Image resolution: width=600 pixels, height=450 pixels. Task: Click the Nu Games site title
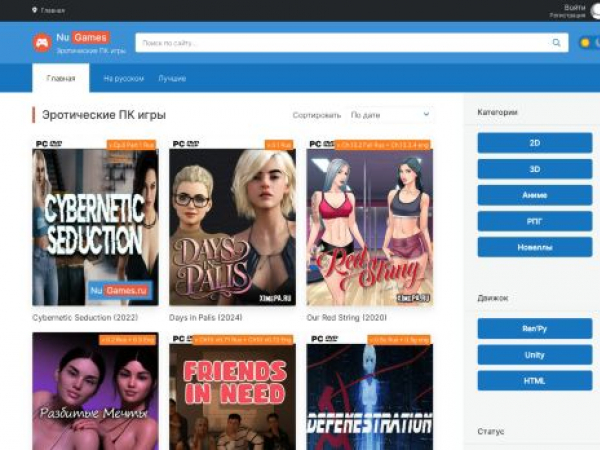click(x=83, y=37)
